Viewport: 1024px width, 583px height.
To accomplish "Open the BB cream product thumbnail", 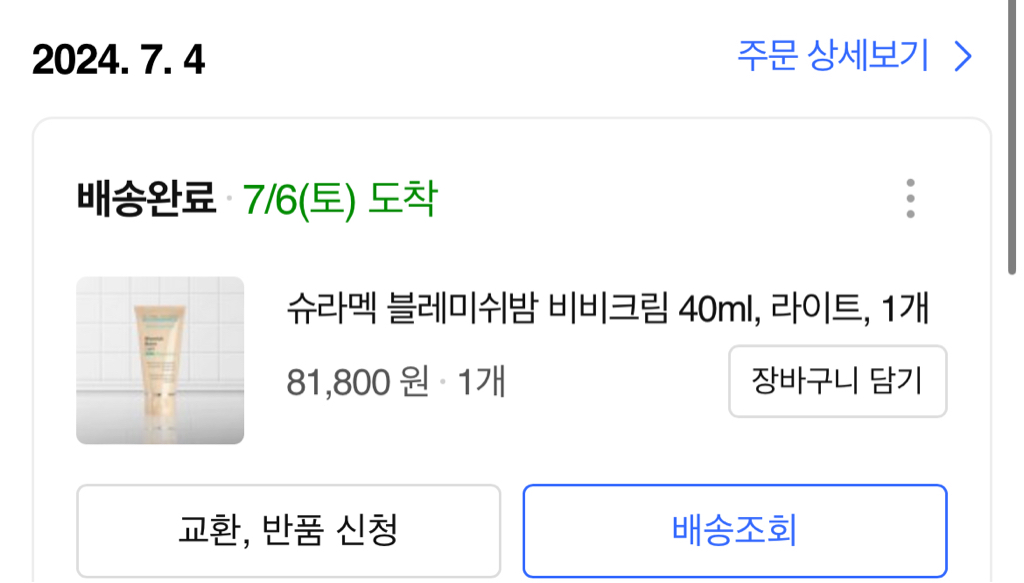I will (x=160, y=360).
